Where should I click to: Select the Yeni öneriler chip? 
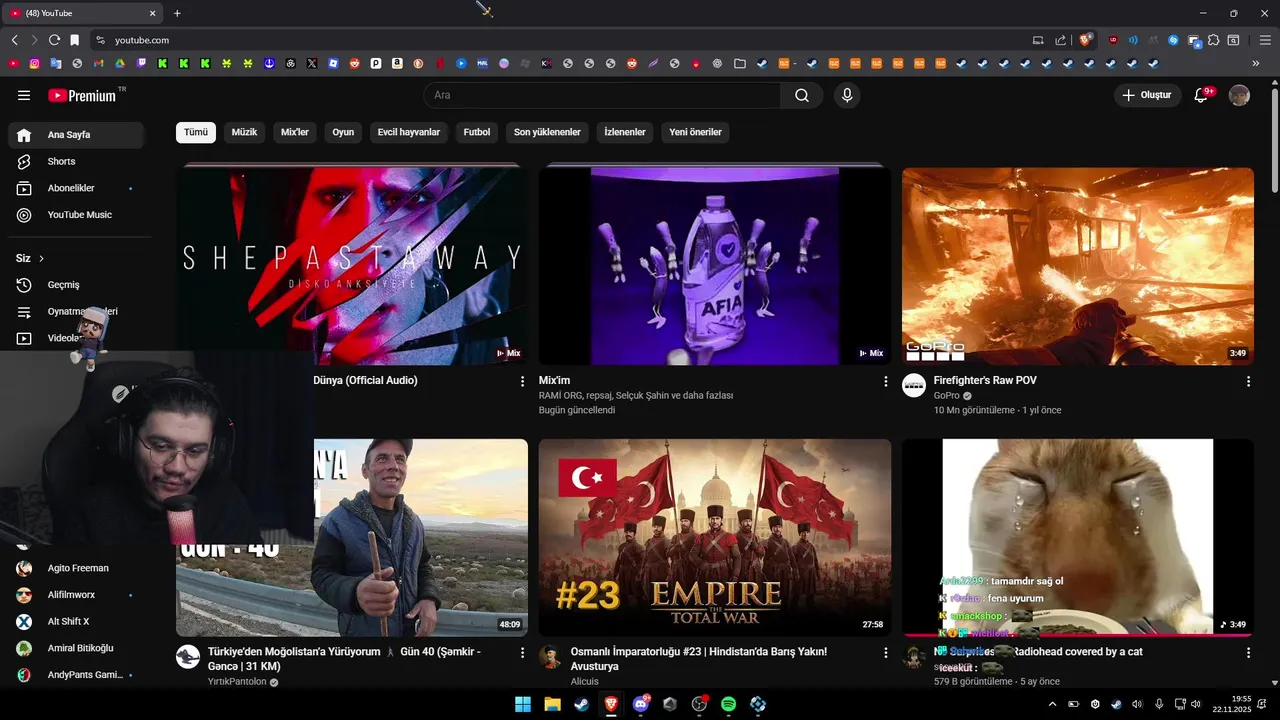pos(695,132)
